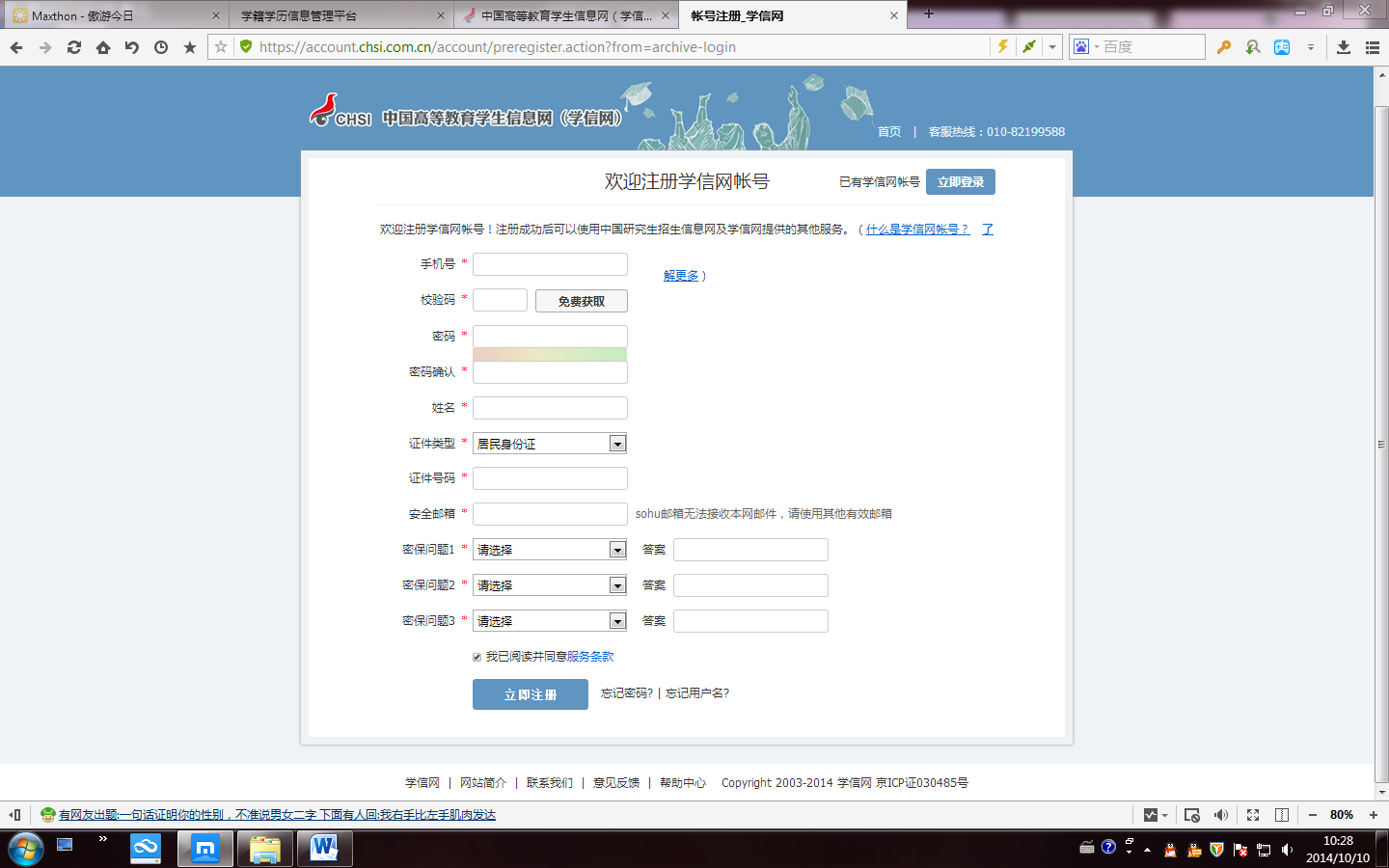The image size is (1389, 868).
Task: Click the 安全邮箱 input field
Action: coord(550,514)
